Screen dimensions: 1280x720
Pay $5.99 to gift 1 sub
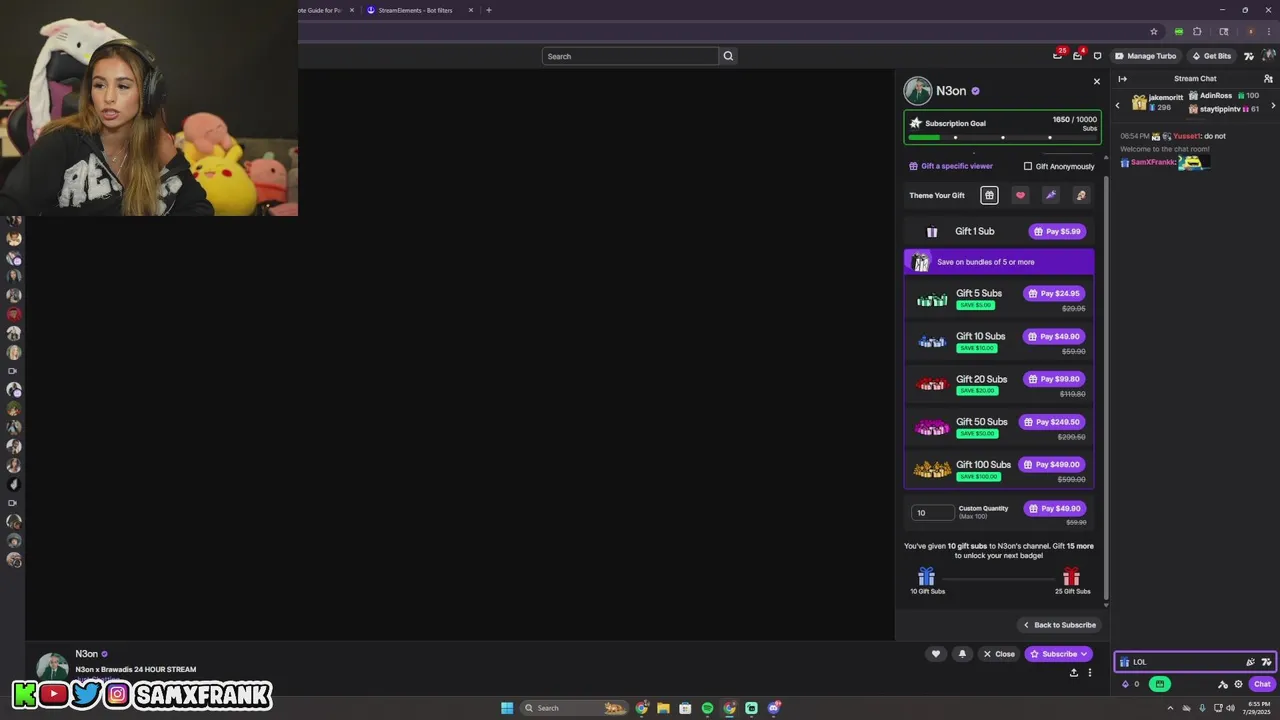click(1057, 231)
